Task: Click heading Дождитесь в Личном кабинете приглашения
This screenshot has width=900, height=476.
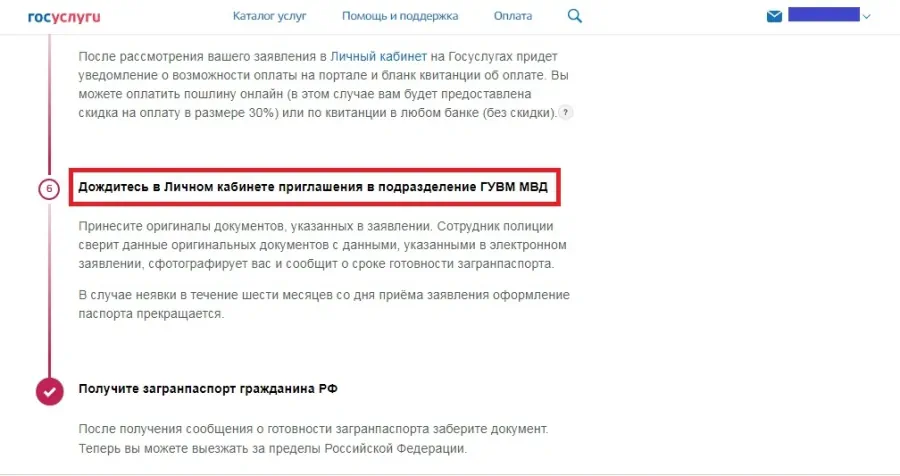Action: pos(313,187)
